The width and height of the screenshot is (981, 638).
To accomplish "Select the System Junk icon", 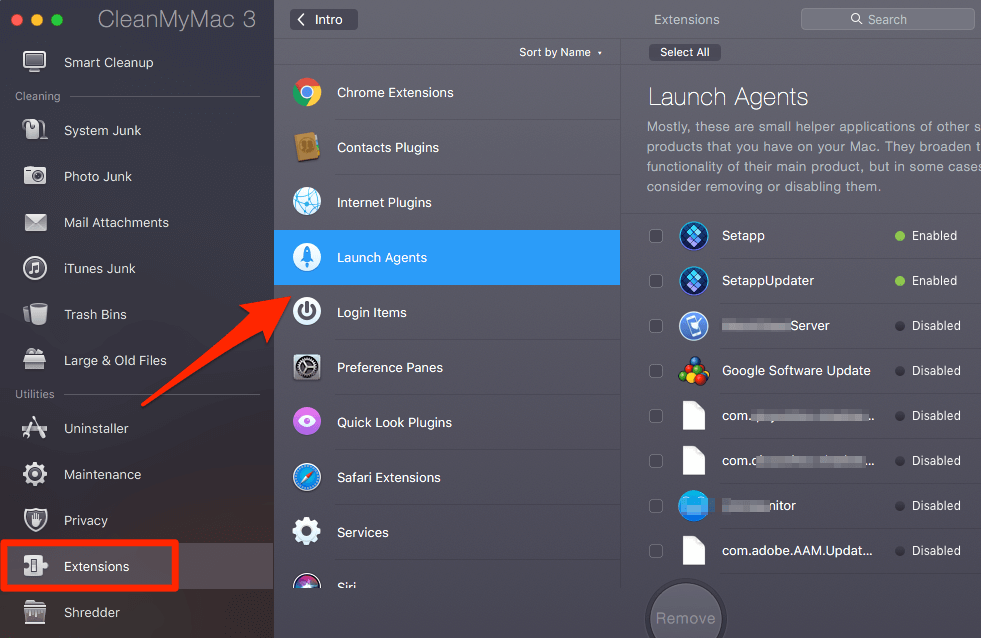I will click(34, 130).
